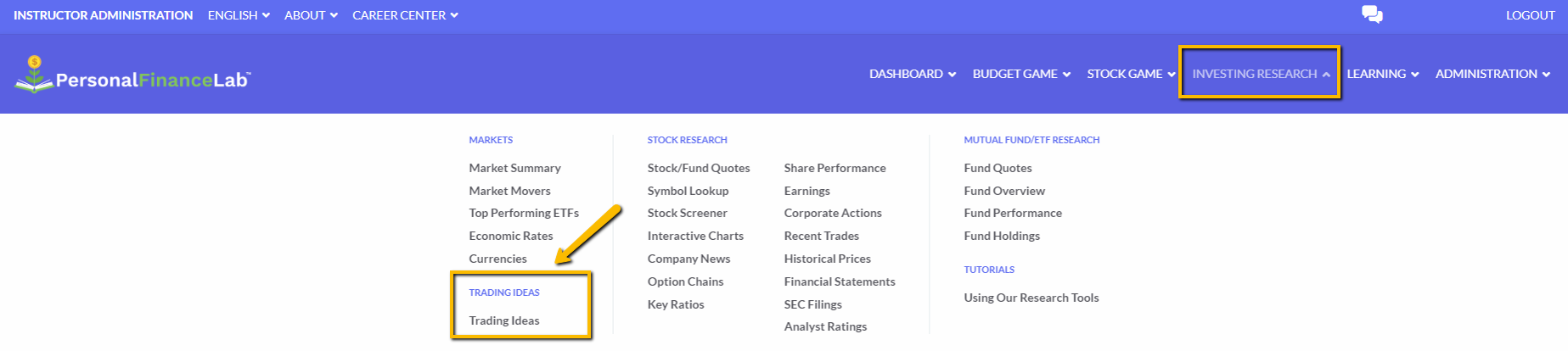
Task: Click the LOGOUT link
Action: (1530, 15)
